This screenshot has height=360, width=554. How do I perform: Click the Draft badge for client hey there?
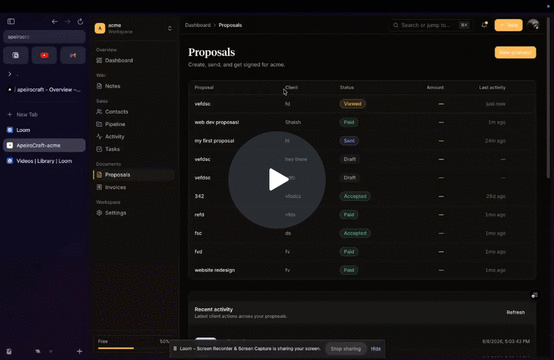point(349,159)
